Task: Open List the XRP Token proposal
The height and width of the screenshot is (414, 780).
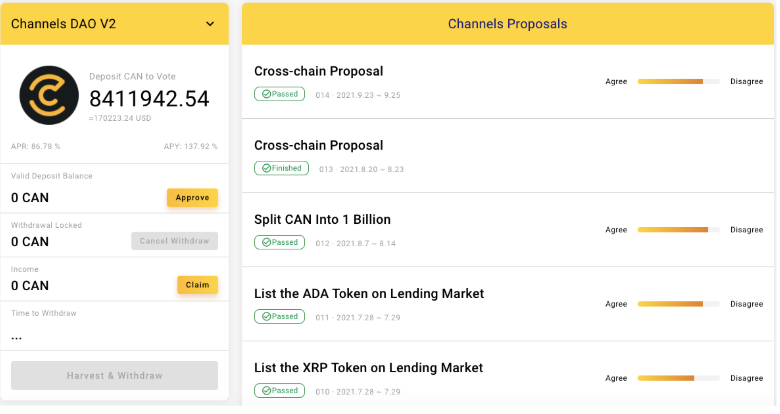Action: 368,367
